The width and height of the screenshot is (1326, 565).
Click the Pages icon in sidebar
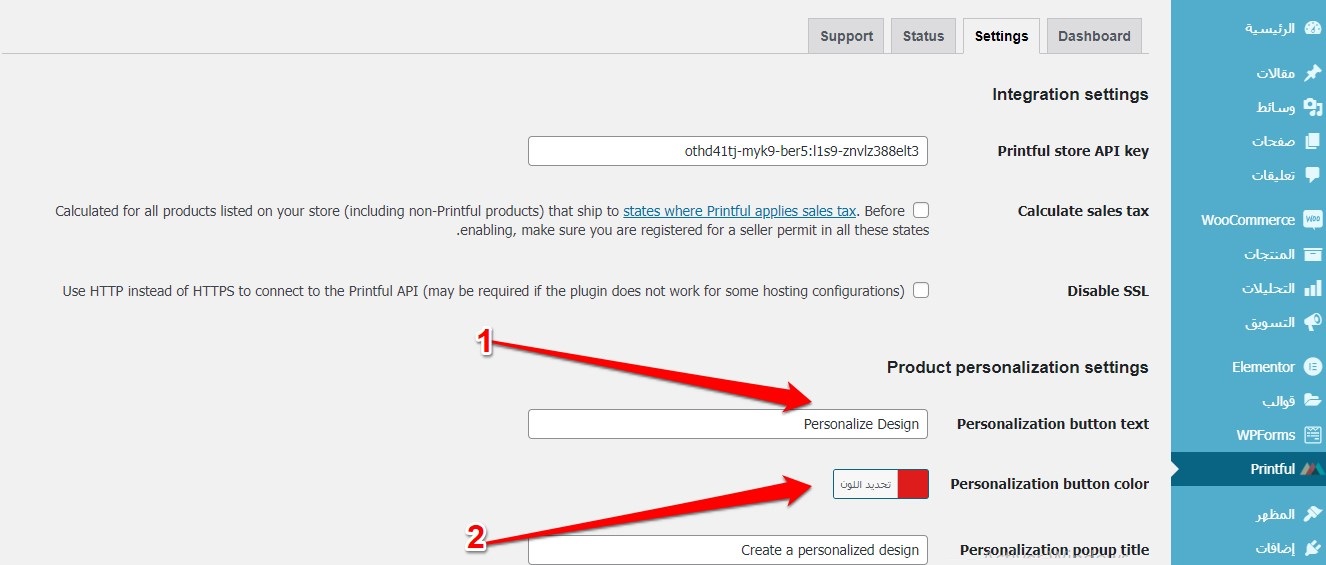click(1313, 141)
